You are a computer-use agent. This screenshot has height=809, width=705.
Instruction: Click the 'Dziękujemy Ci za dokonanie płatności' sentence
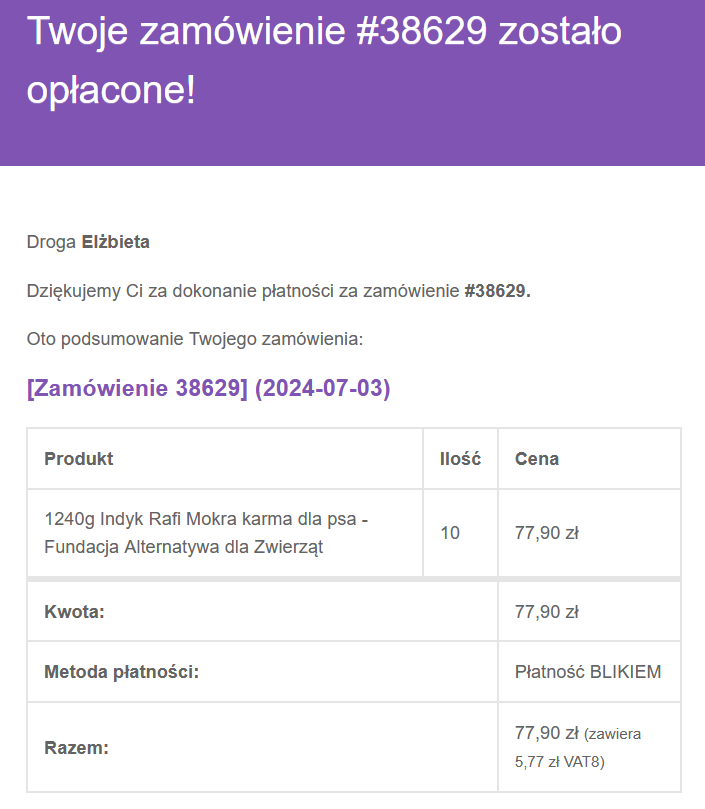pos(279,291)
